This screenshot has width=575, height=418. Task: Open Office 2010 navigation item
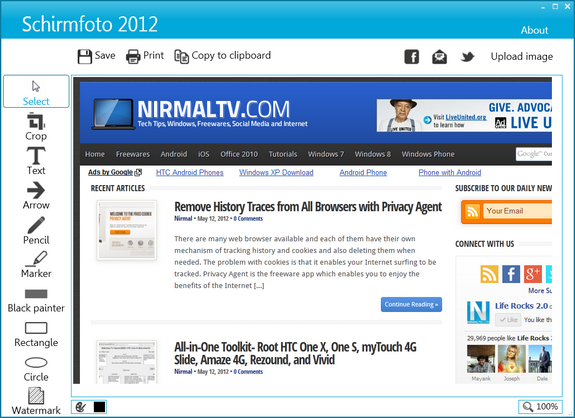[239, 154]
